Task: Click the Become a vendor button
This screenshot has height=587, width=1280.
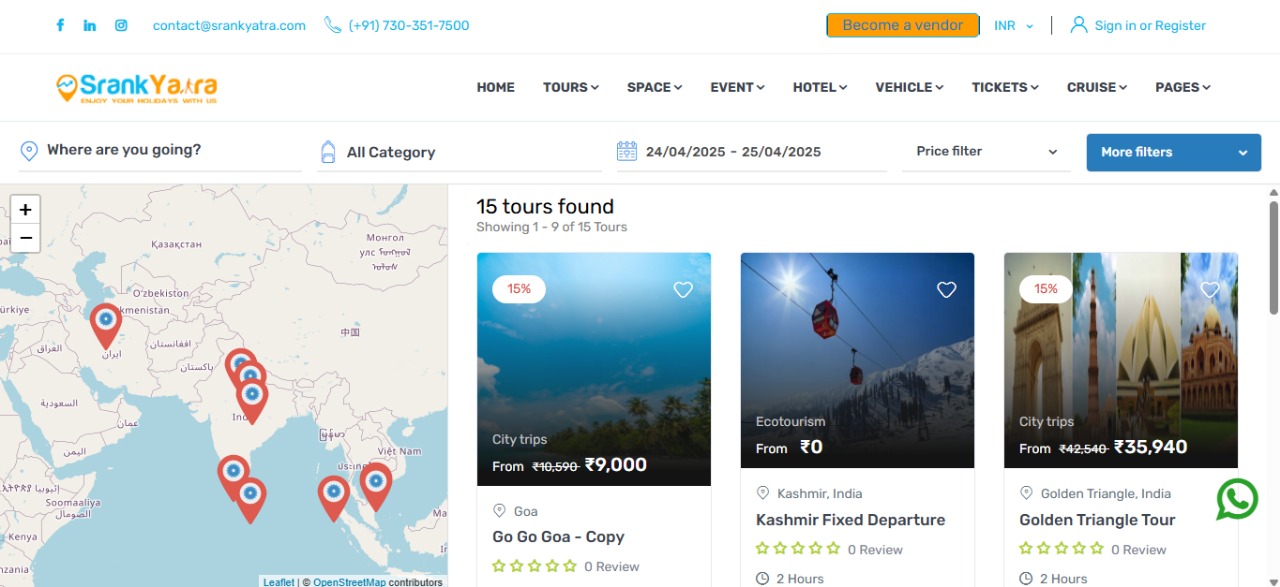Action: [902, 26]
